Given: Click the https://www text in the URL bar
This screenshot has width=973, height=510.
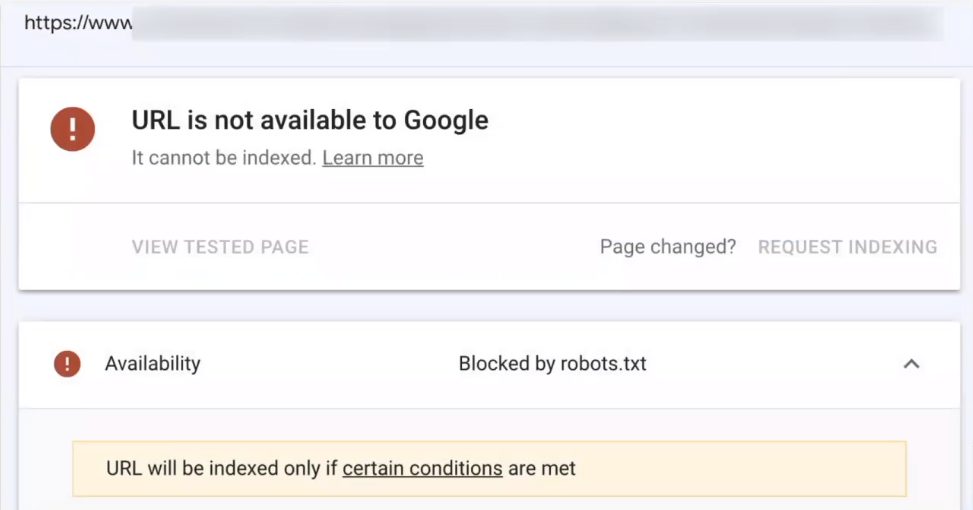Looking at the screenshot, I should coord(78,23).
